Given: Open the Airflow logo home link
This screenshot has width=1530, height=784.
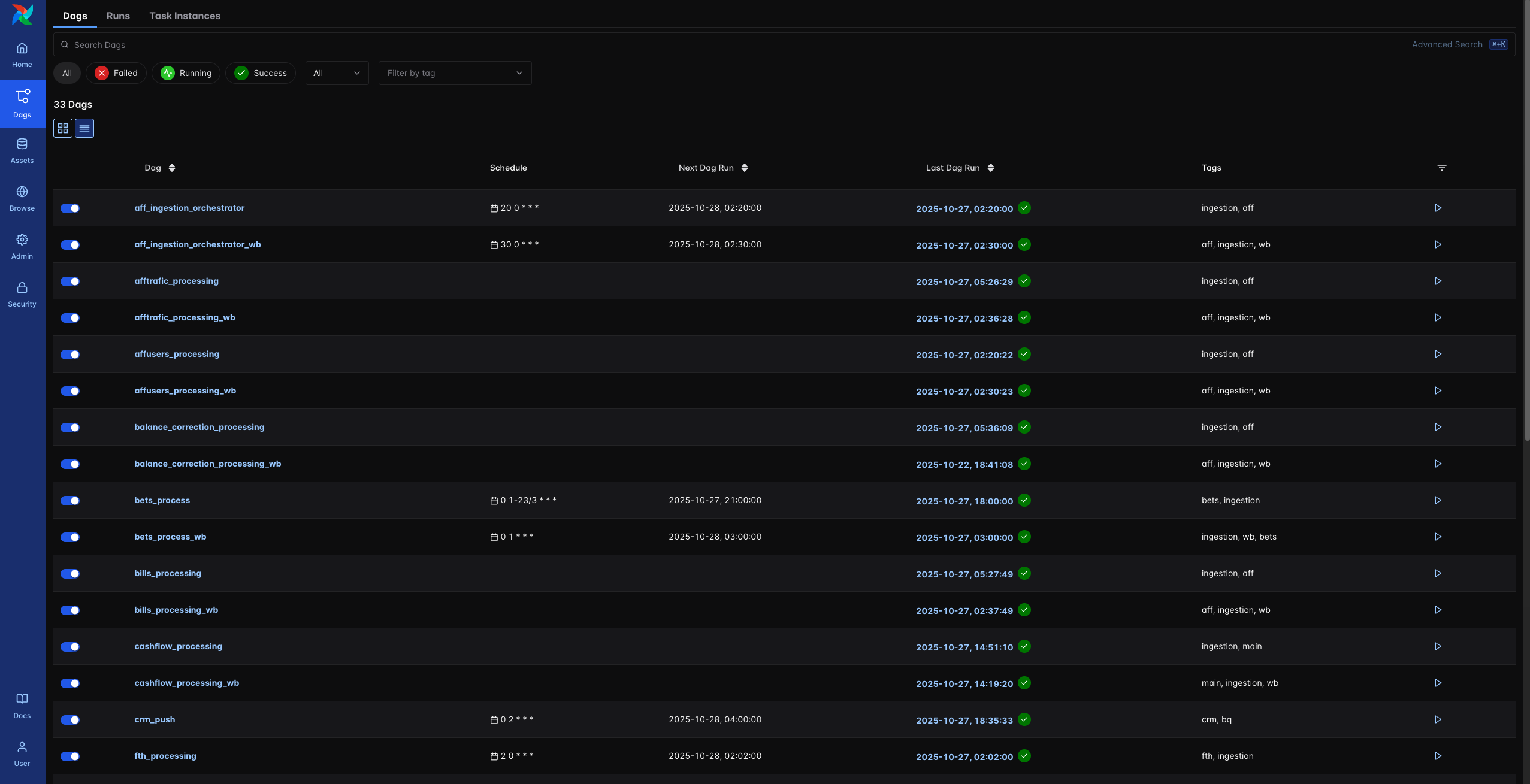Looking at the screenshot, I should click(x=23, y=15).
